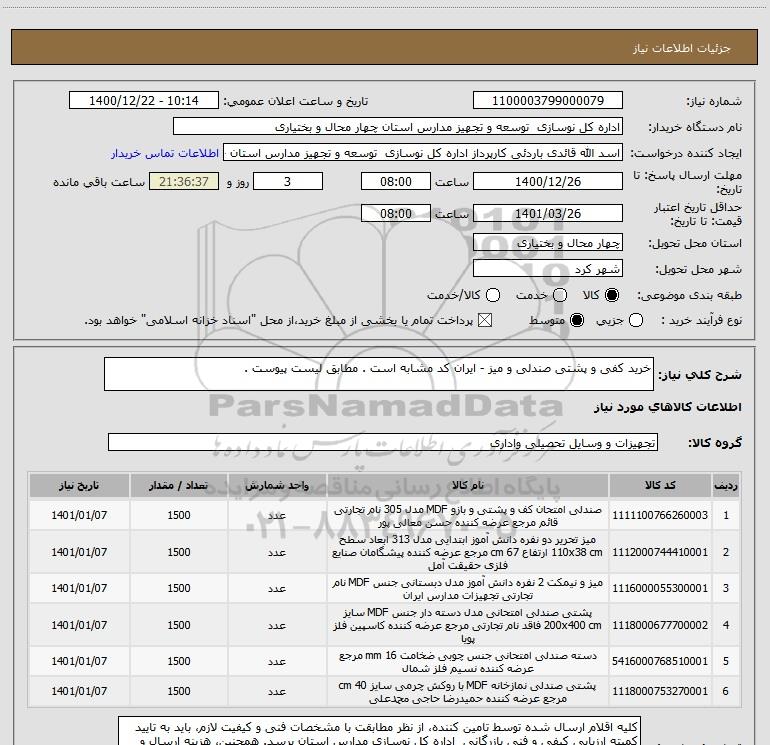Choose the جزیی purchase process option
This screenshot has height=745, width=770.
(x=636, y=320)
